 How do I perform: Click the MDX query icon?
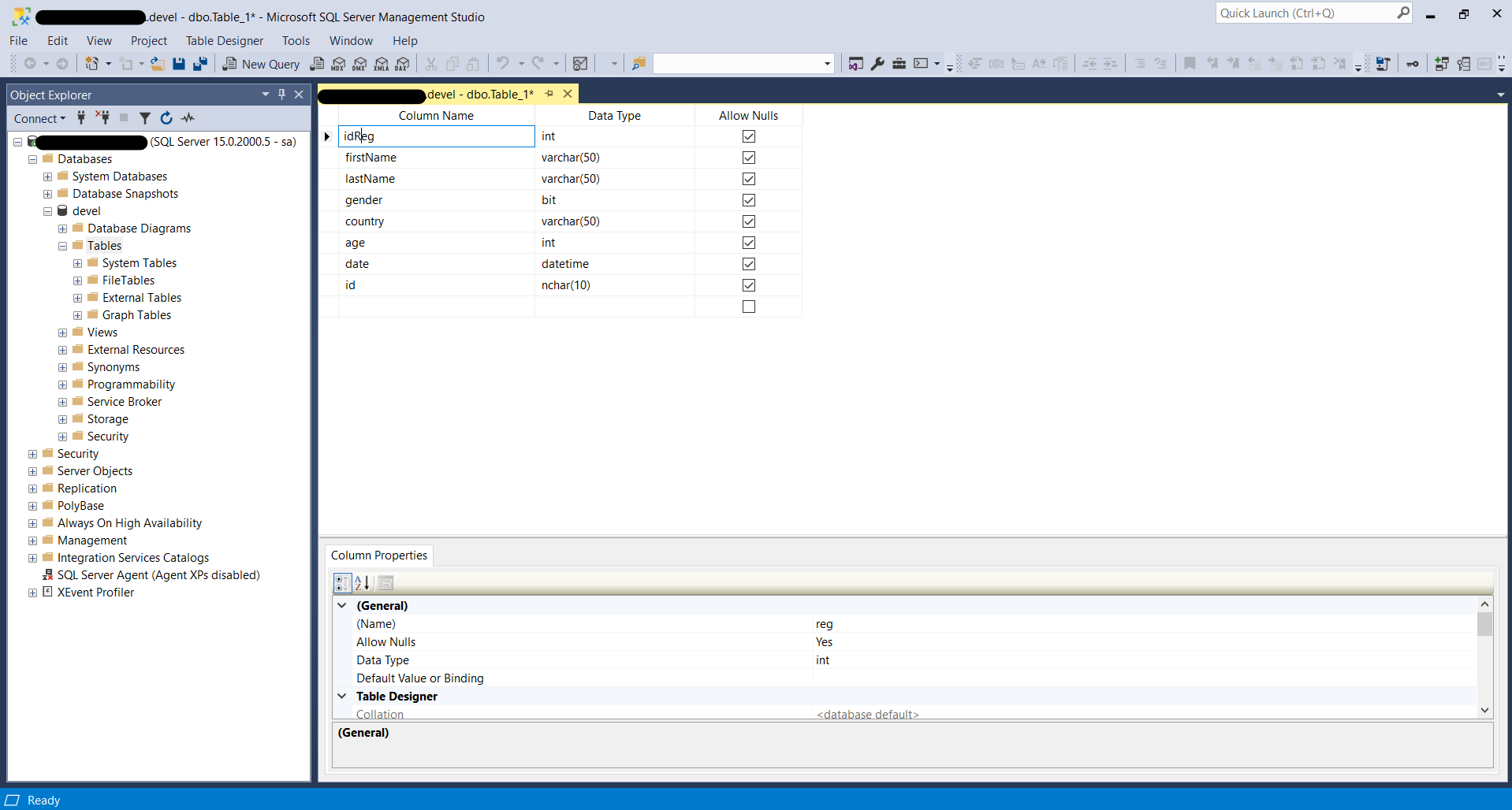pos(338,64)
